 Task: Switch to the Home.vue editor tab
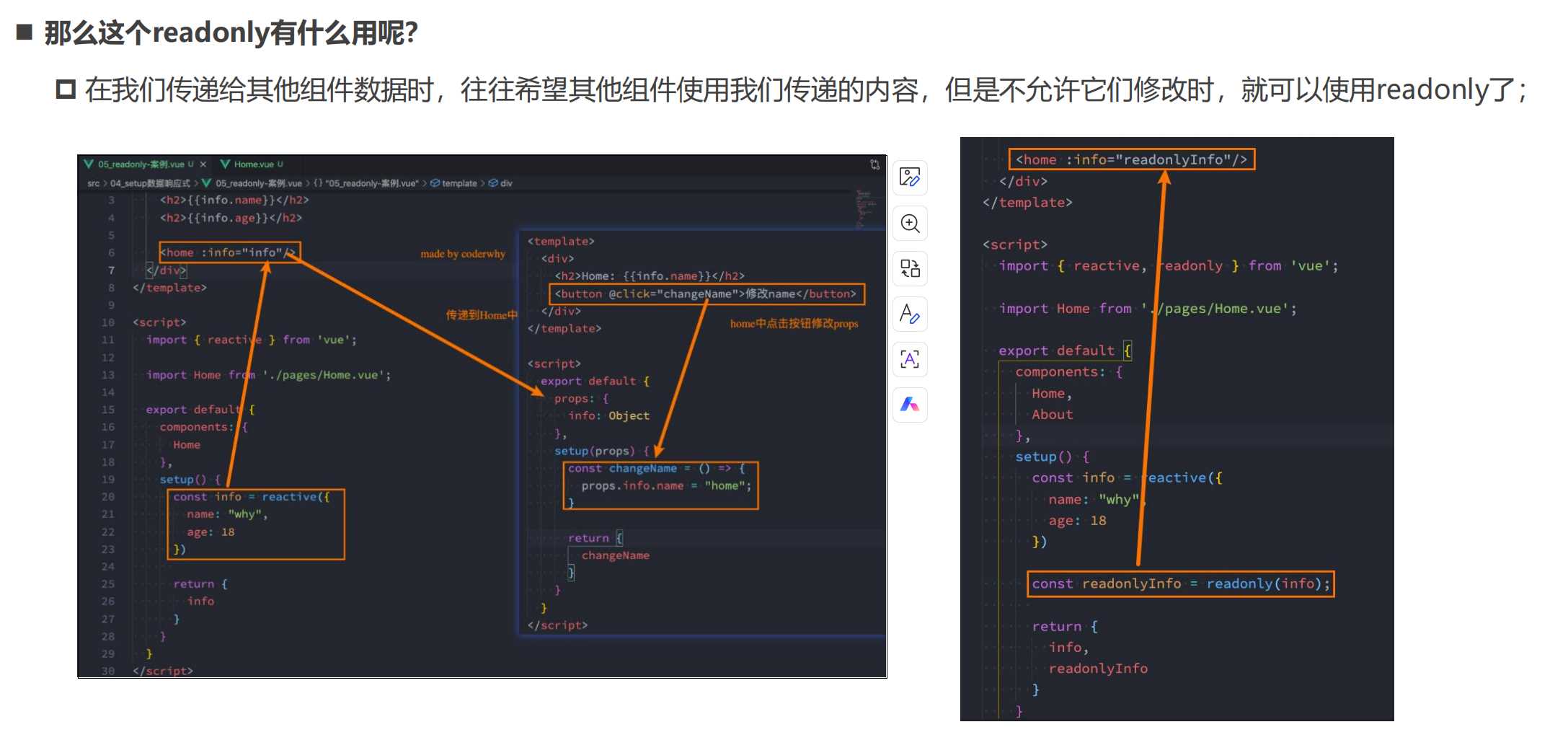pyautogui.click(x=252, y=164)
